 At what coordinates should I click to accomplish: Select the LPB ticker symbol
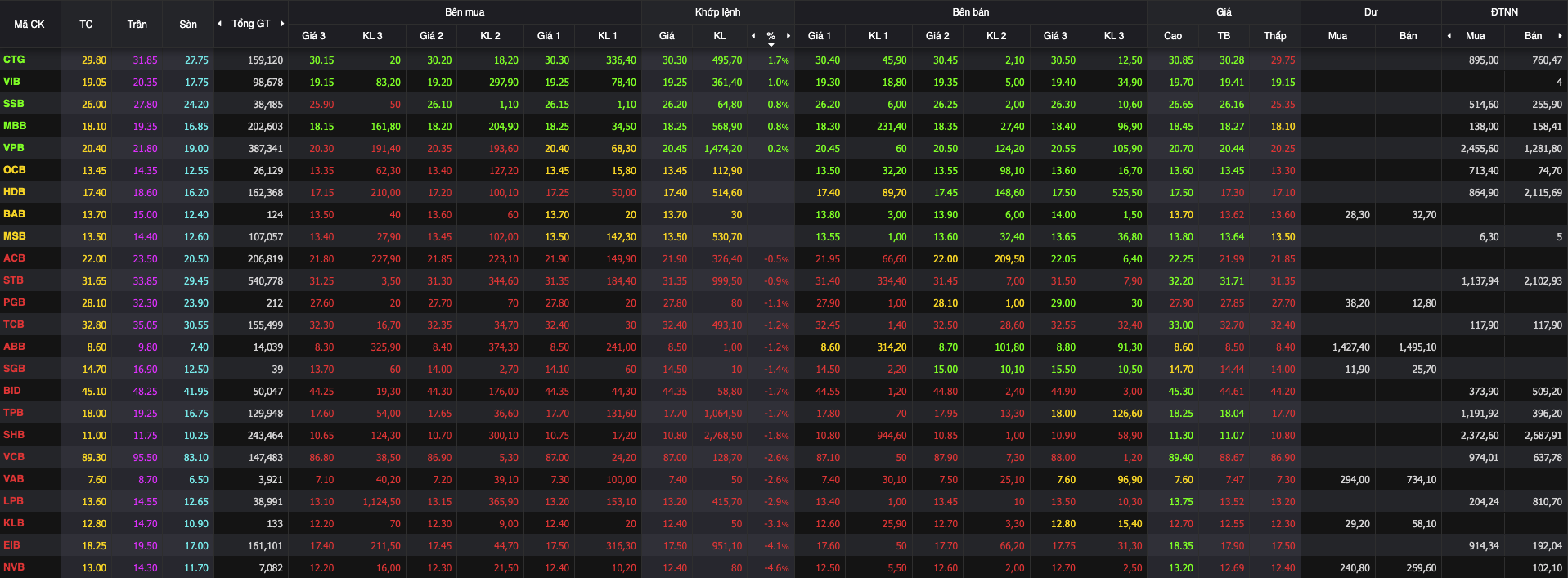[13, 501]
